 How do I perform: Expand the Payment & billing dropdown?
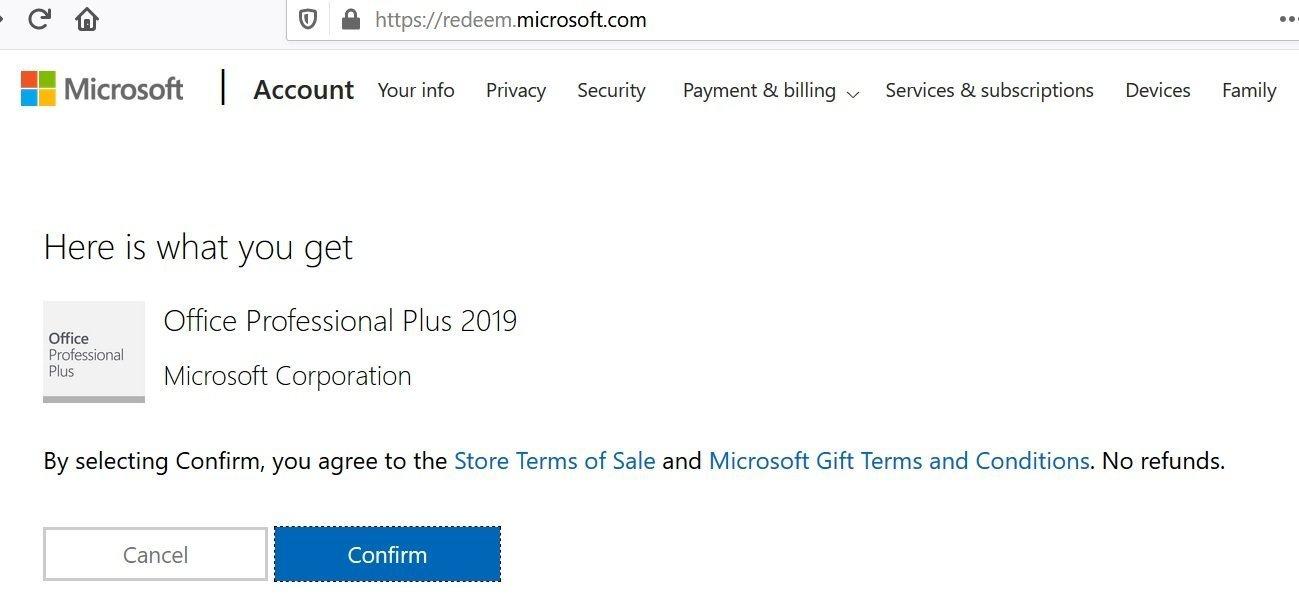770,91
